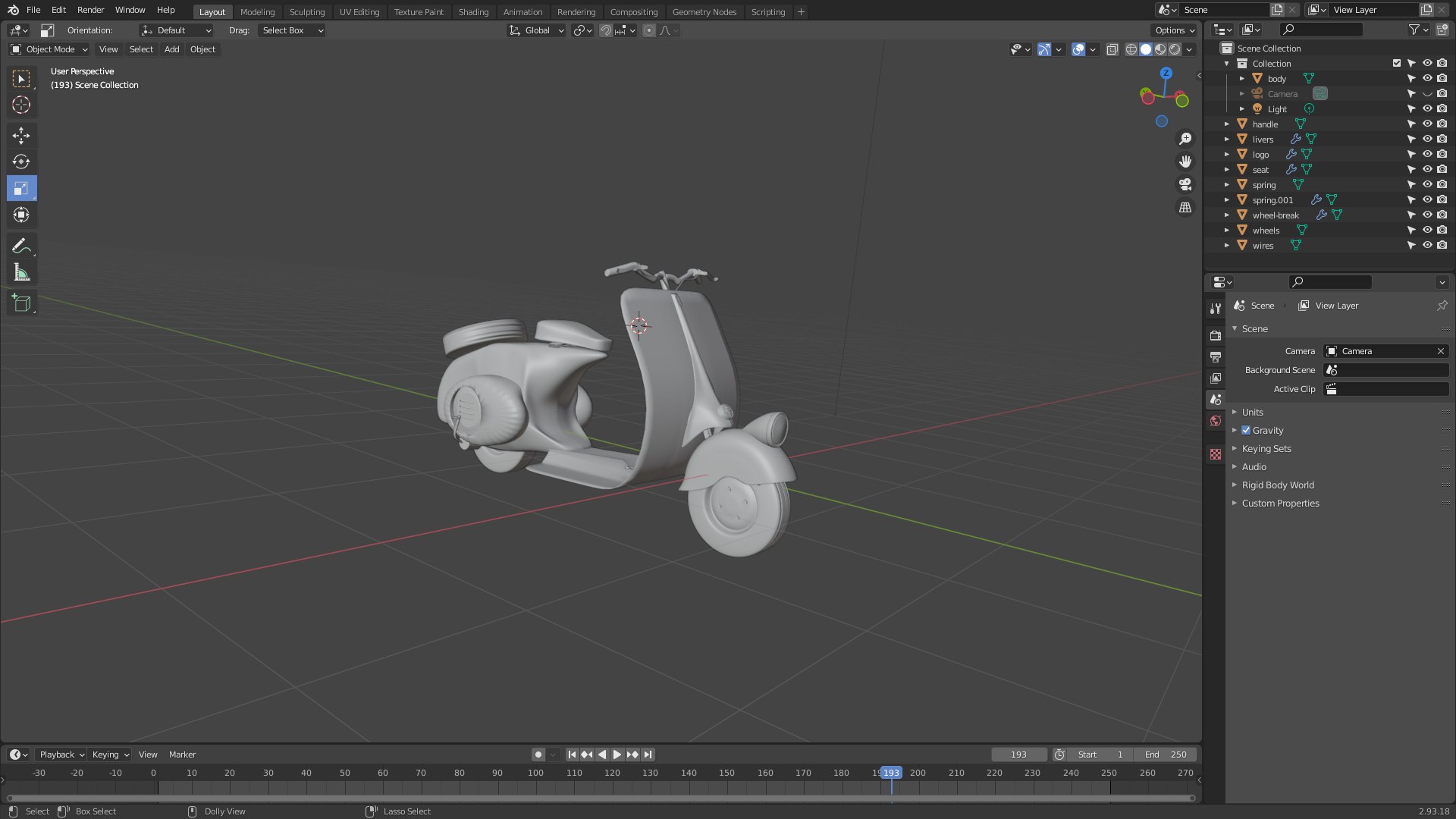
Task: Open the Drag Select Box dropdown
Action: tap(292, 30)
